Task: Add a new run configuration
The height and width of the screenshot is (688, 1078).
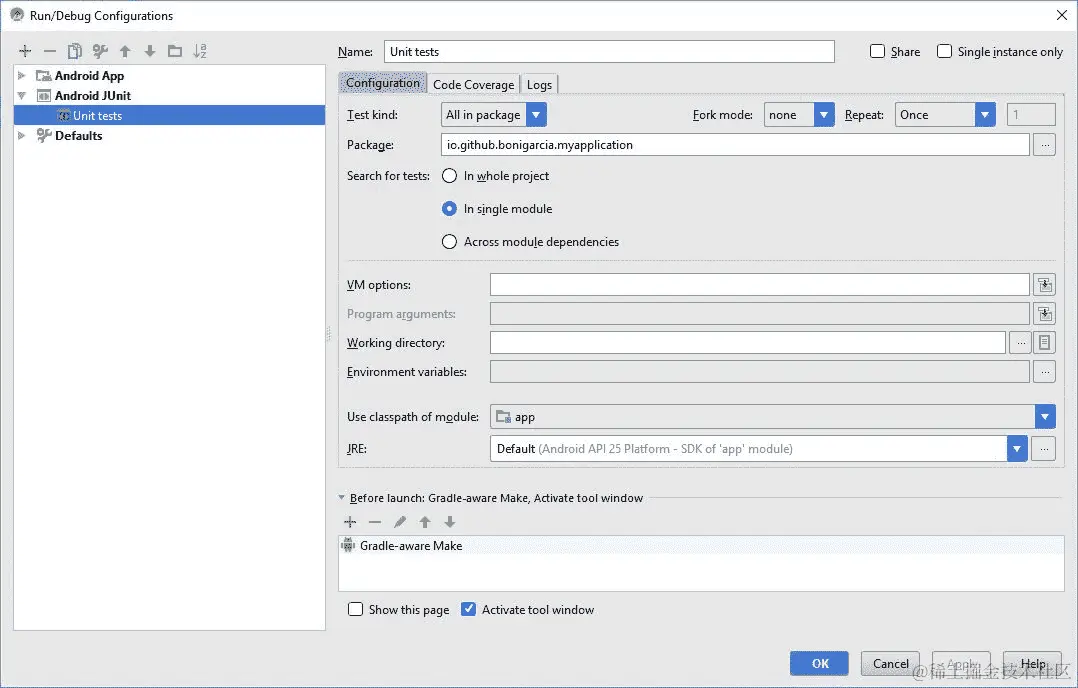Action: [x=25, y=51]
